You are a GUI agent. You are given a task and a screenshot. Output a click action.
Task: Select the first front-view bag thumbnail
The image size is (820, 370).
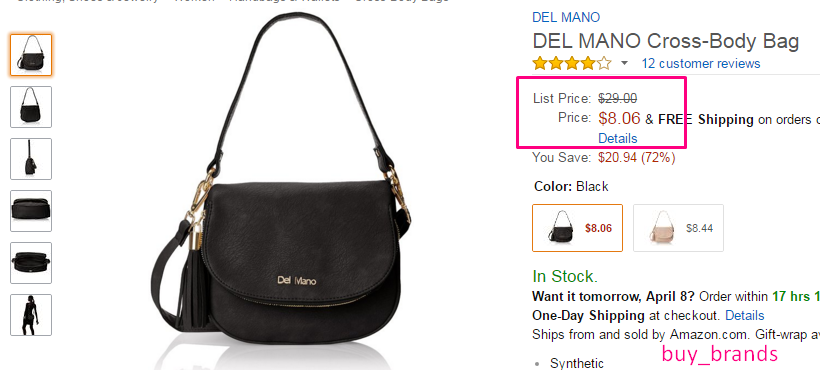pos(31,55)
